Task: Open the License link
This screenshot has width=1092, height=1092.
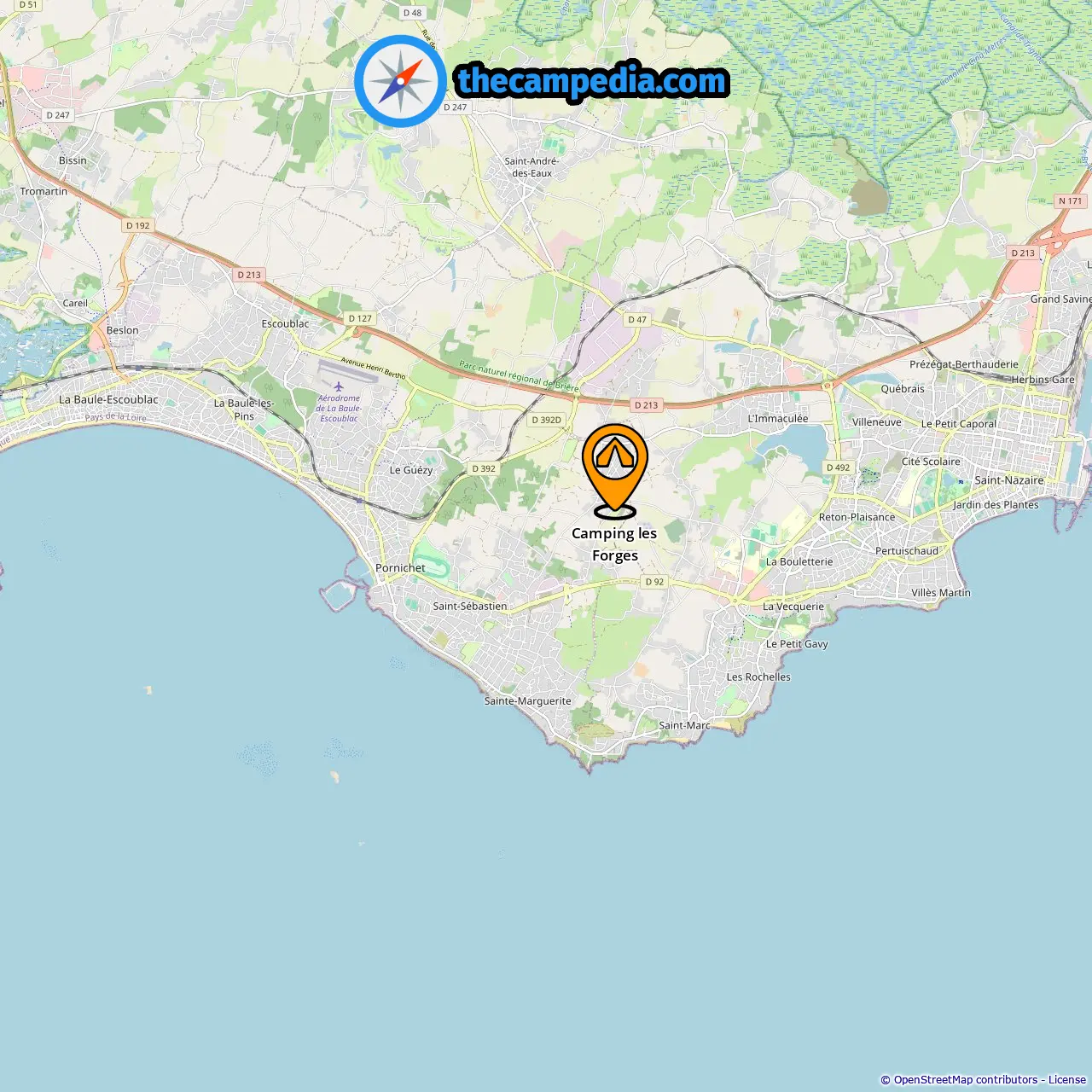Action: tap(1067, 1080)
